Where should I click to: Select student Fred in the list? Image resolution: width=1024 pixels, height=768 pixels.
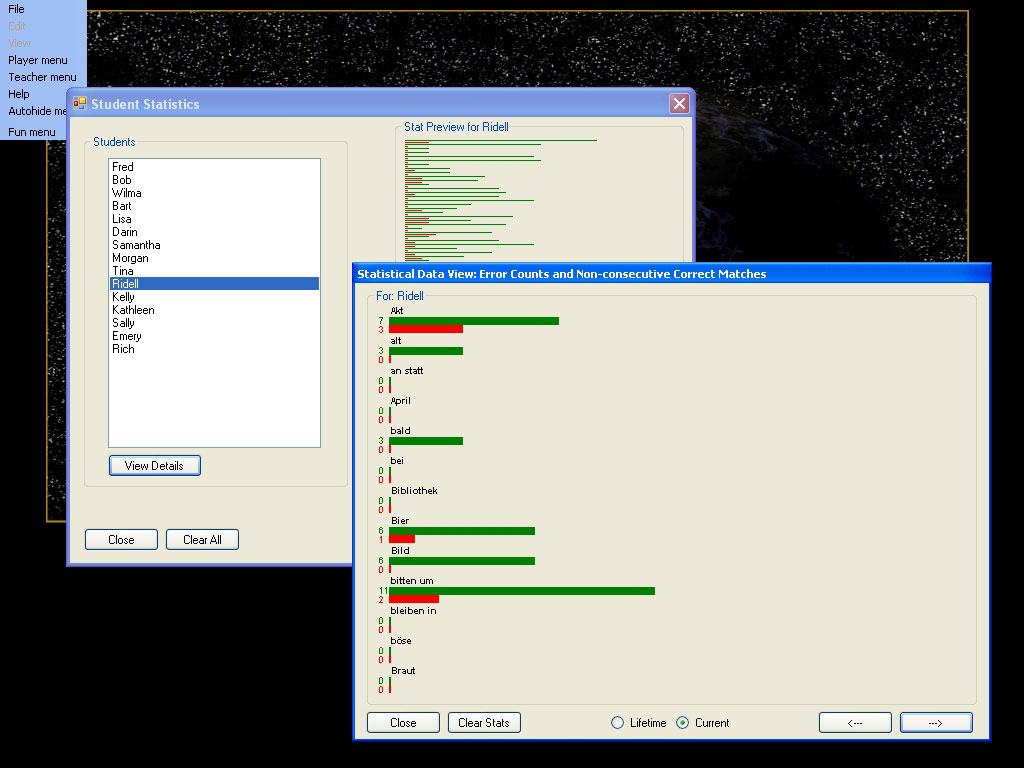click(x=123, y=167)
